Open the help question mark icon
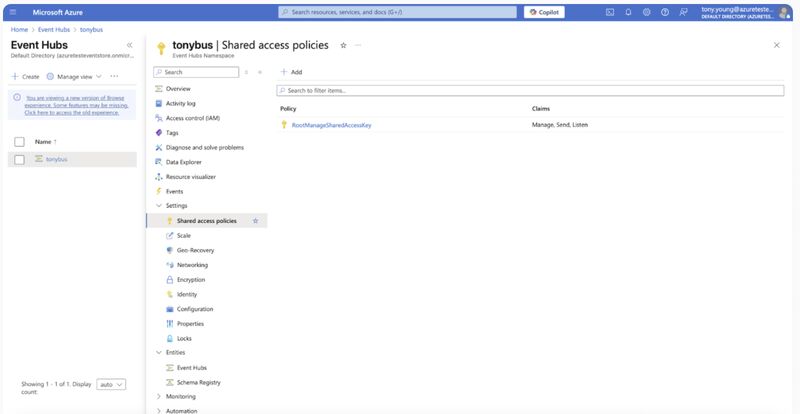 pos(665,12)
